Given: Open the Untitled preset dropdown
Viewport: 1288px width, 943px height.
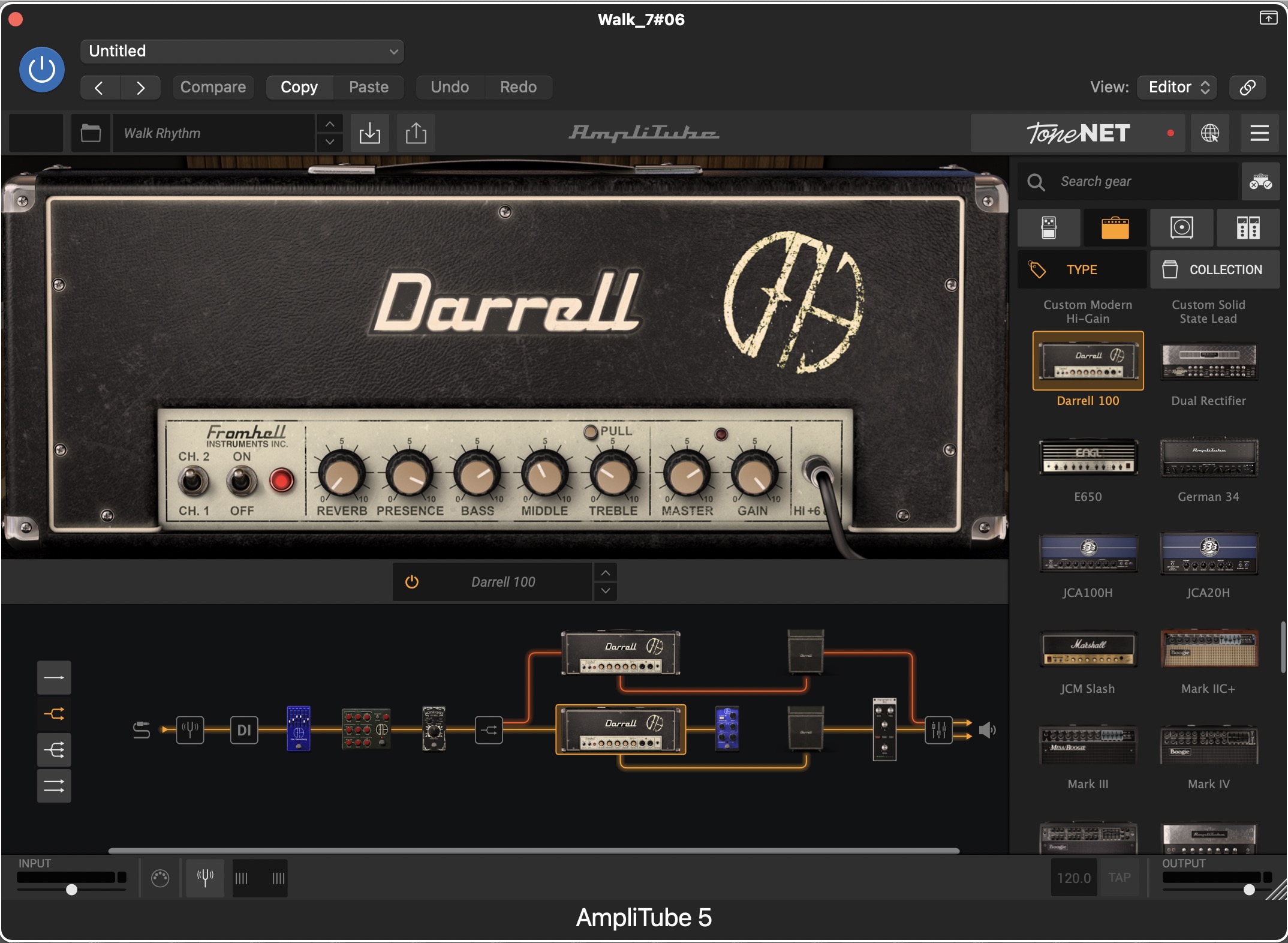Looking at the screenshot, I should pyautogui.click(x=242, y=51).
